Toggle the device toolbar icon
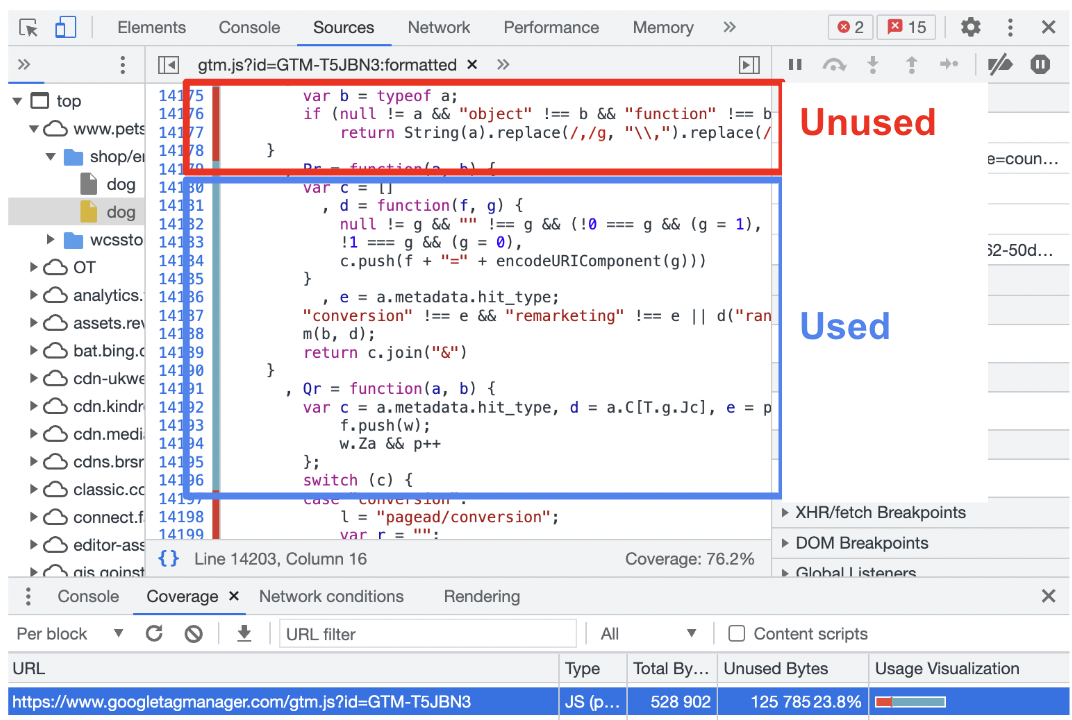The height and width of the screenshot is (720, 1072). tap(65, 28)
